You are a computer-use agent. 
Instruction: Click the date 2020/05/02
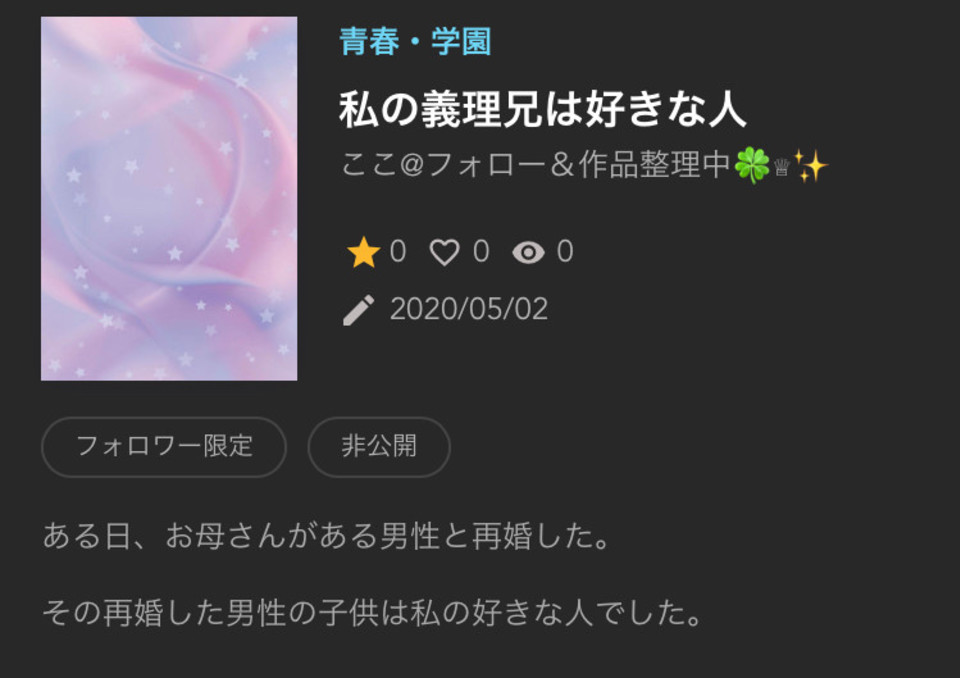[x=469, y=309]
